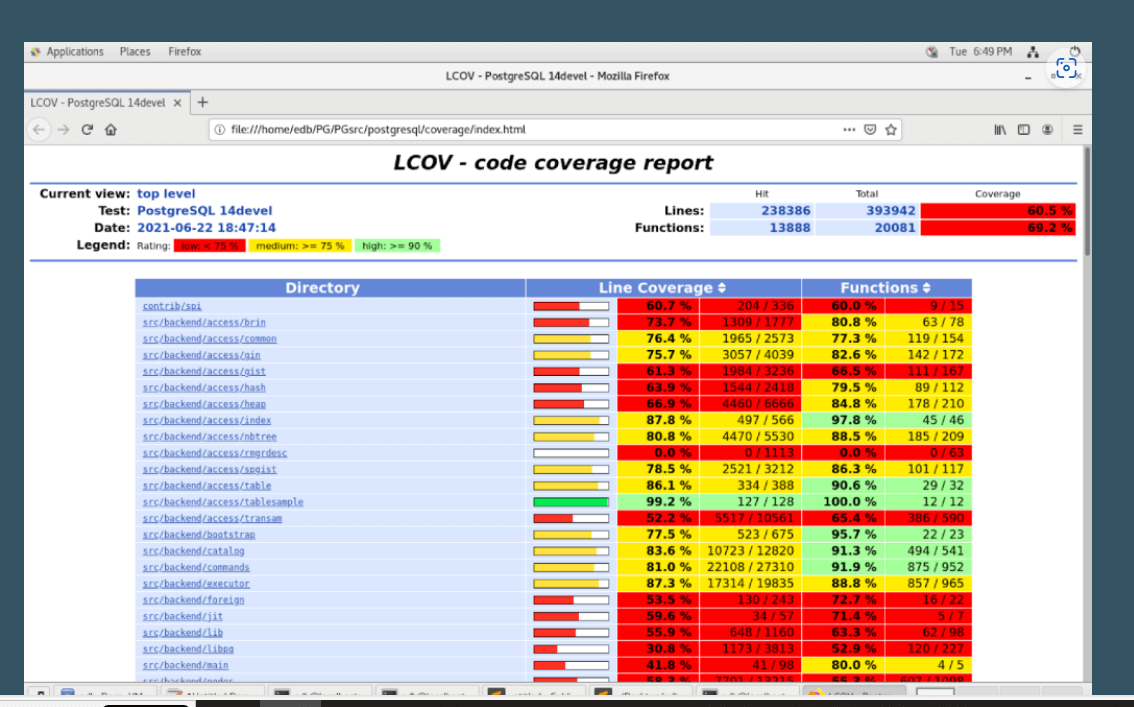Image resolution: width=1134 pixels, height=707 pixels.
Task: Open the src/backend/access/heap directory link
Action: [x=204, y=404]
